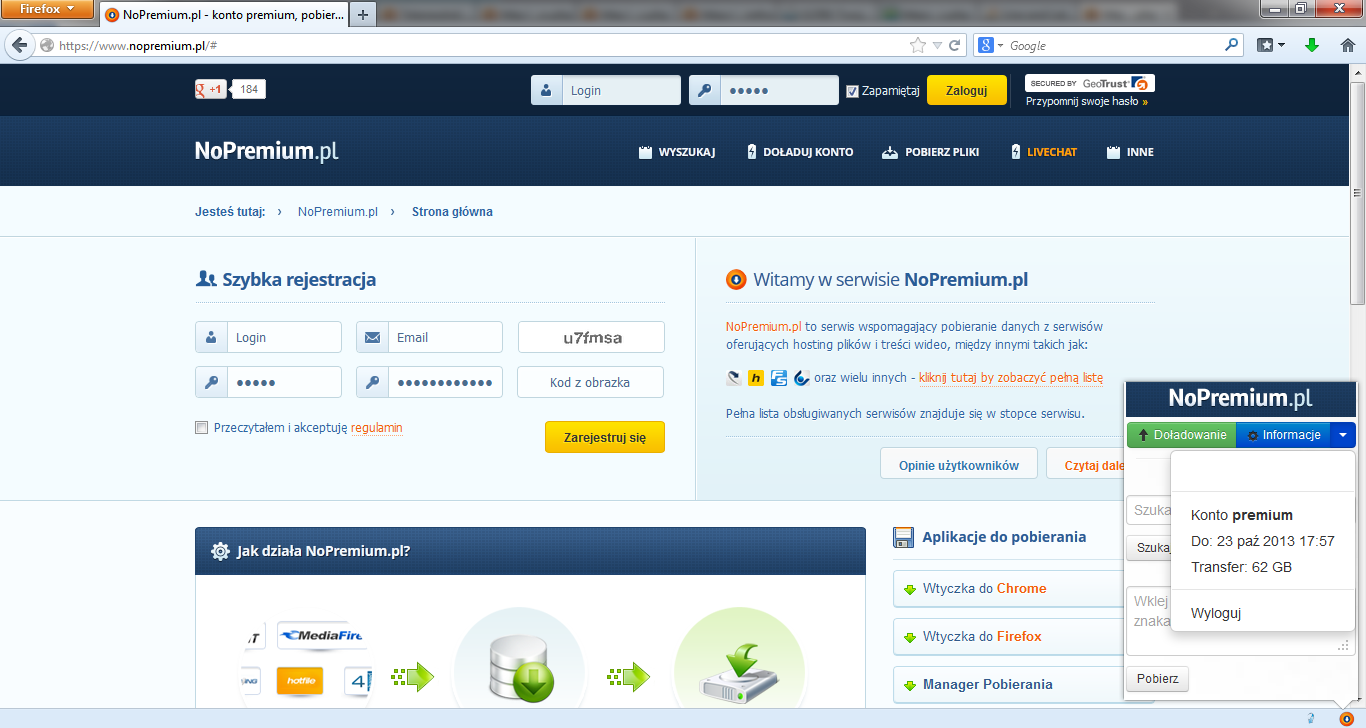Click the Google +1 button
The height and width of the screenshot is (728, 1366).
211,89
